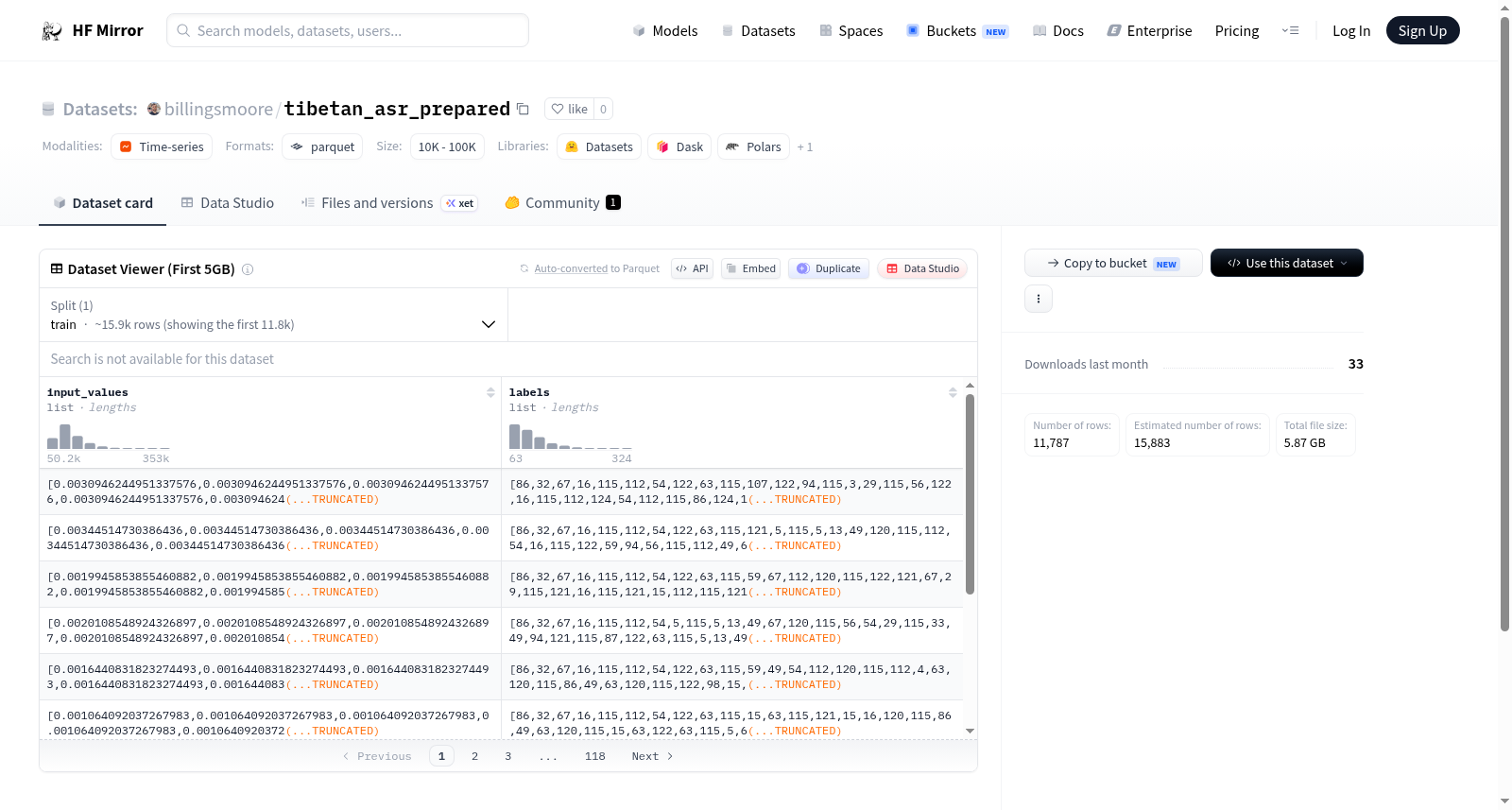This screenshot has height=810, width=1512.
Task: Switch to Files and versions tab
Action: tap(389, 202)
